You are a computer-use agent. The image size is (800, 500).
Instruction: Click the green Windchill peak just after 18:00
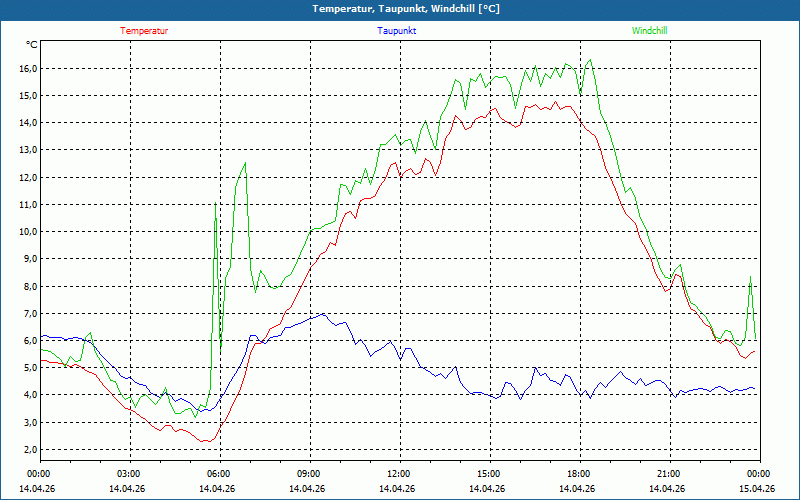[590, 59]
